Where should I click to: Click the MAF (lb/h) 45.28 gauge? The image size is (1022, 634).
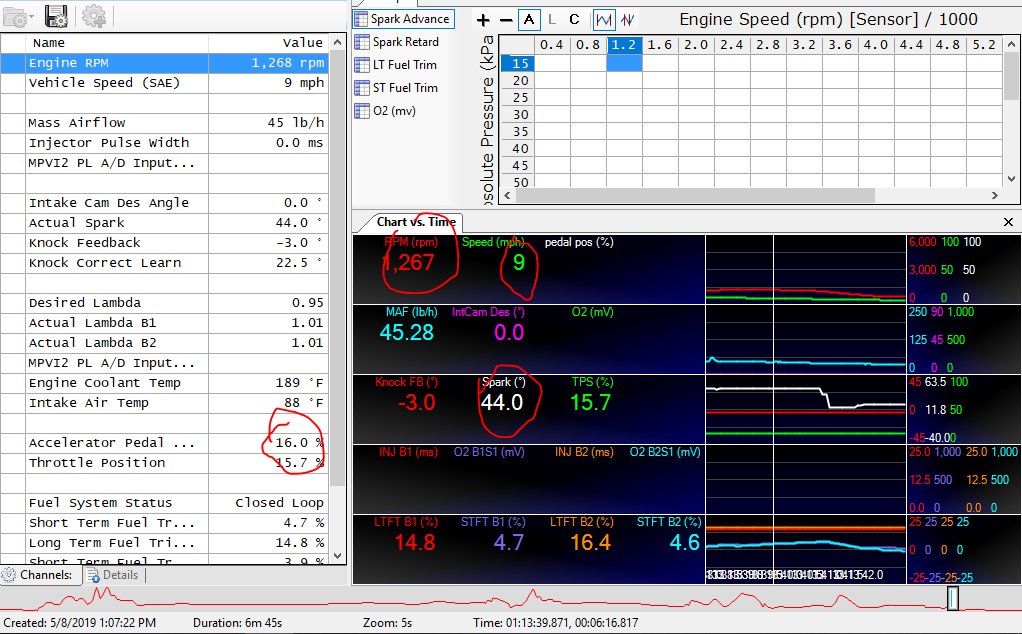tap(407, 324)
